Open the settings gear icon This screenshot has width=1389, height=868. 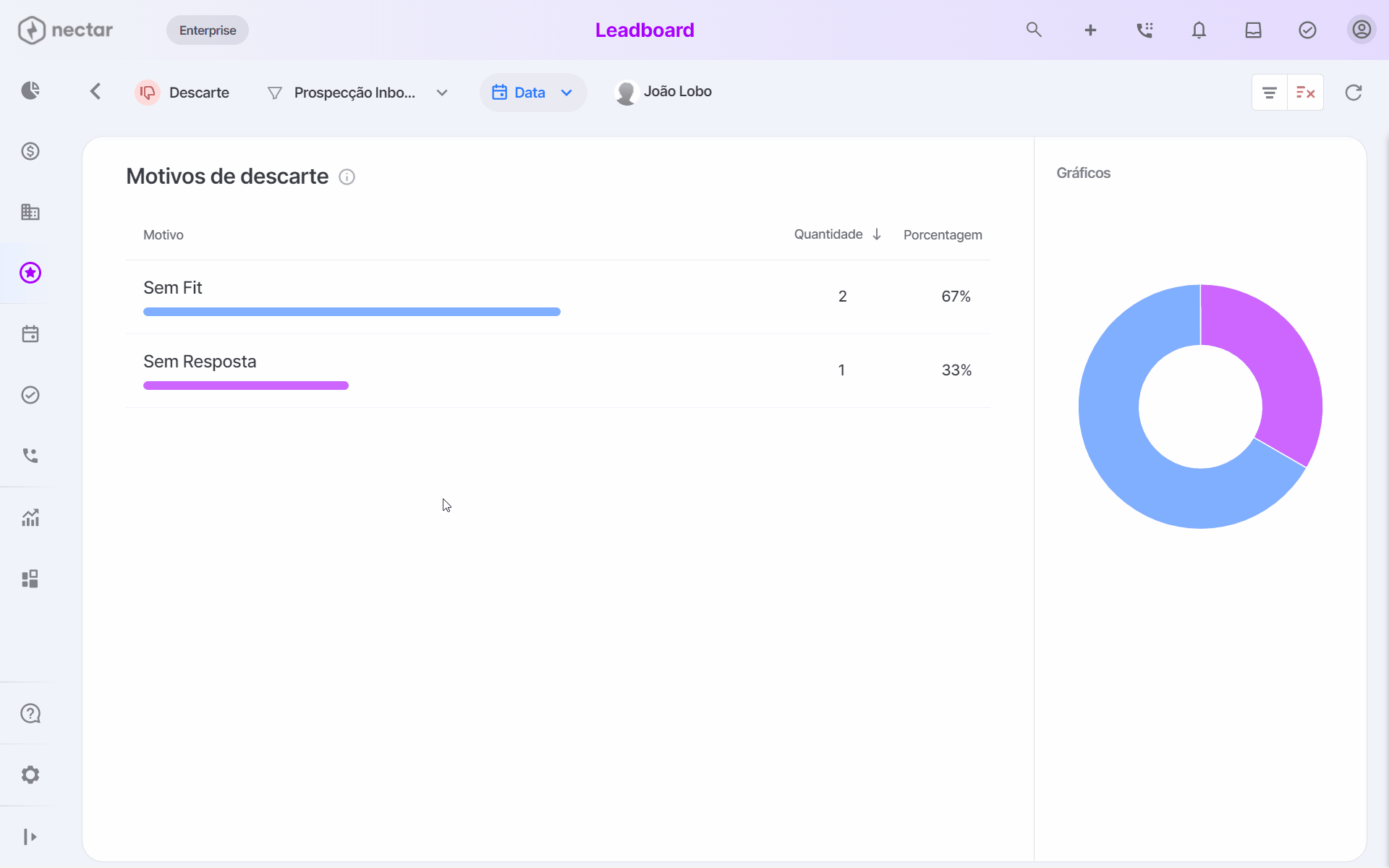[30, 775]
